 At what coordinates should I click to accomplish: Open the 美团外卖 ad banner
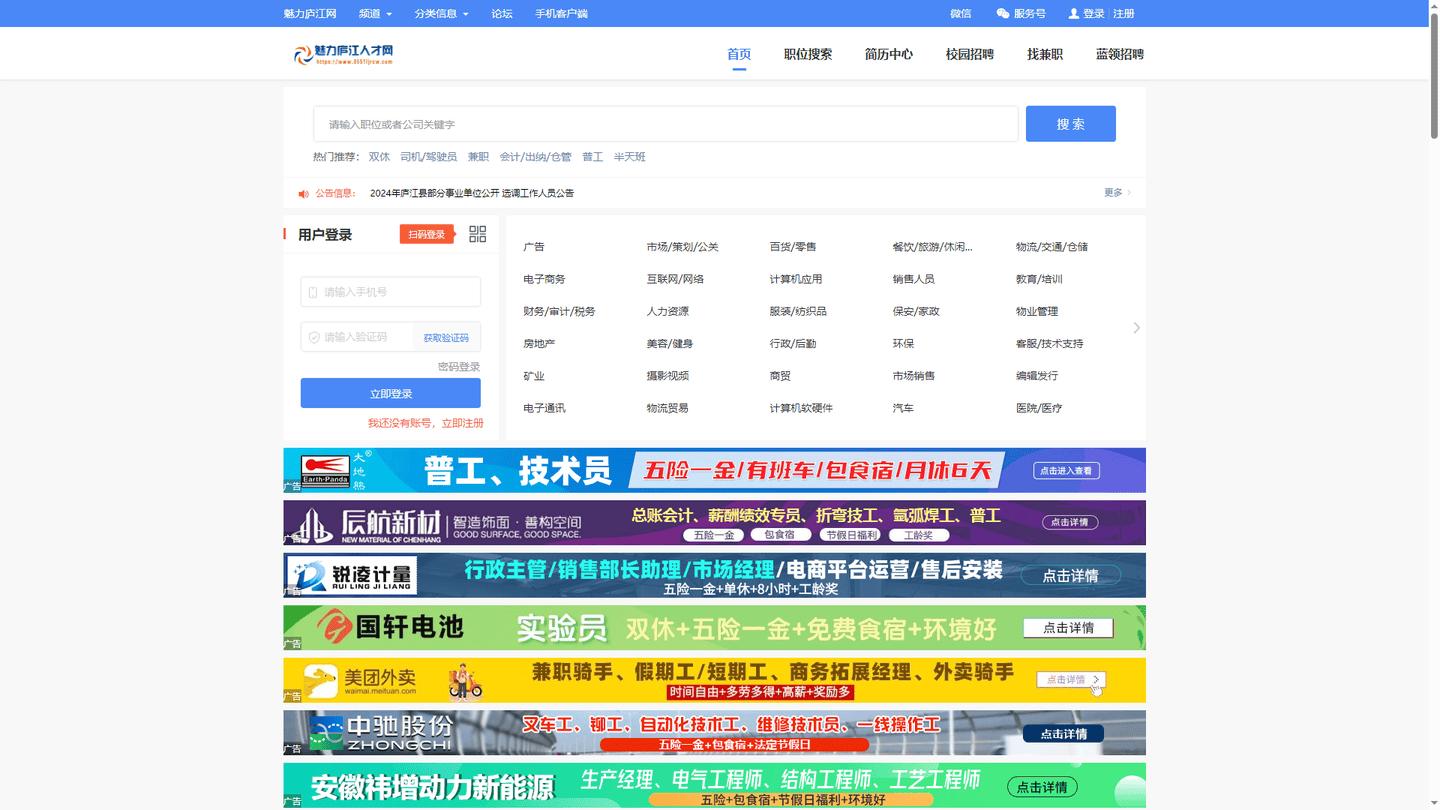pyautogui.click(x=714, y=680)
